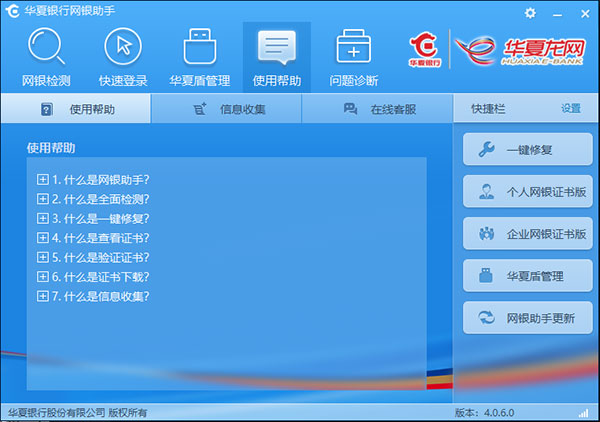This screenshot has height=422, width=600.
Task: Open the 华夏盾管理 USB shield icon
Action: pyautogui.click(x=200, y=46)
